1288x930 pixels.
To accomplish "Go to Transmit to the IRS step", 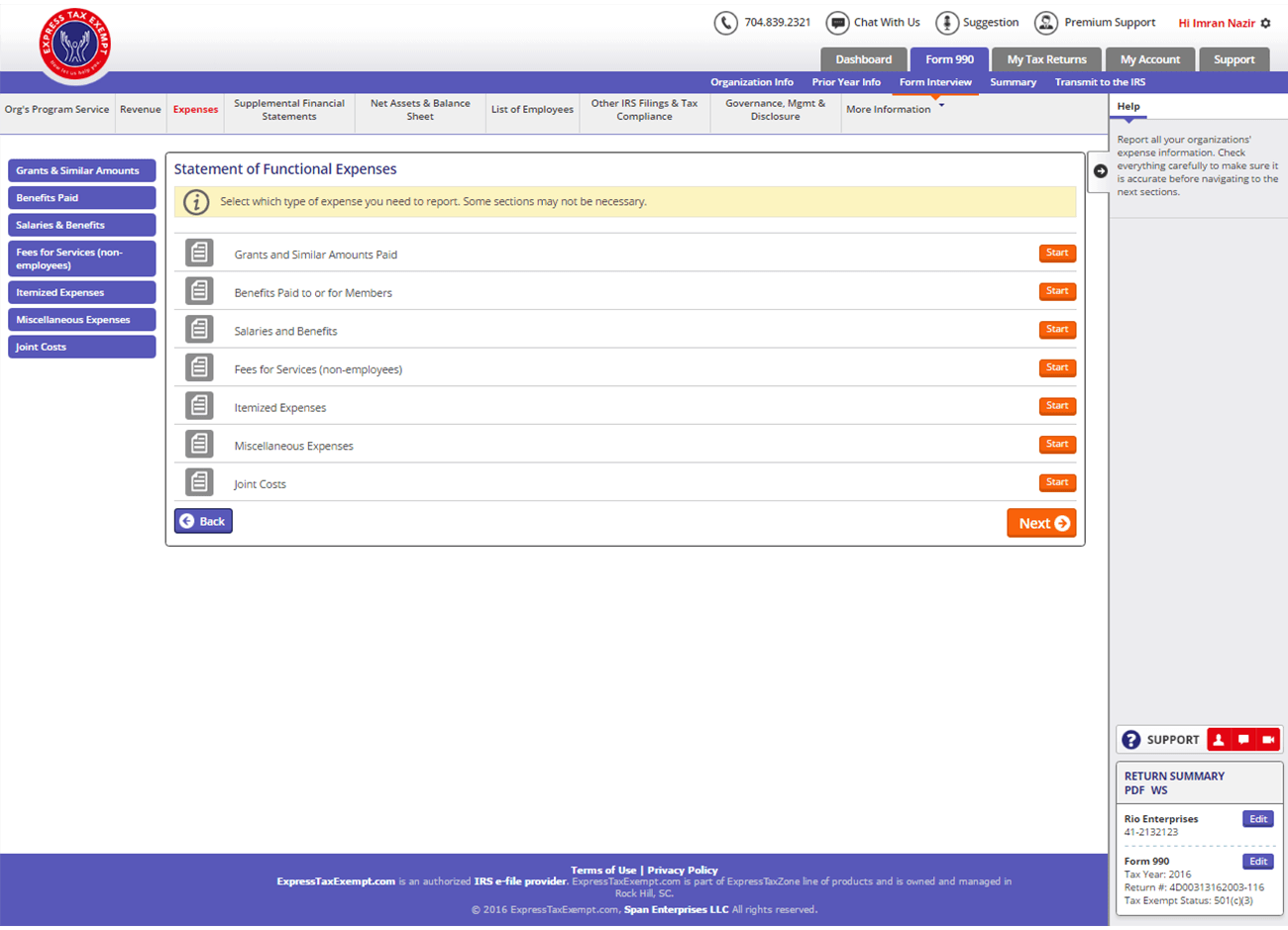I will [1100, 82].
